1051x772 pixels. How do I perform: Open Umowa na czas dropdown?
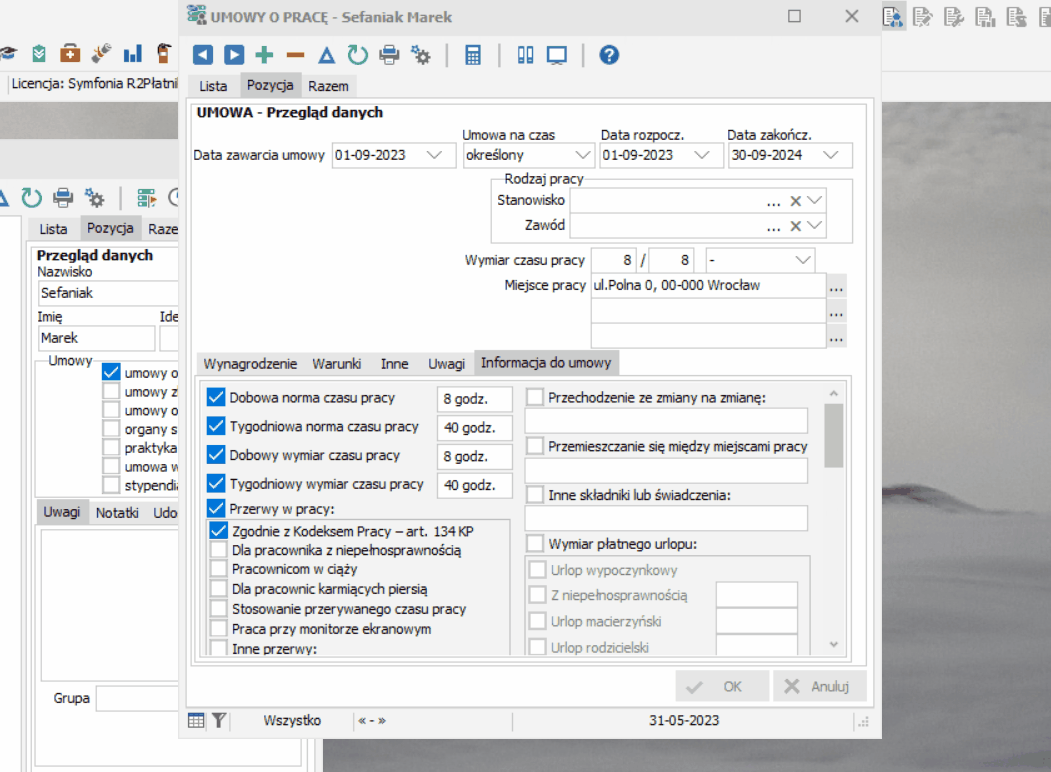[582, 155]
